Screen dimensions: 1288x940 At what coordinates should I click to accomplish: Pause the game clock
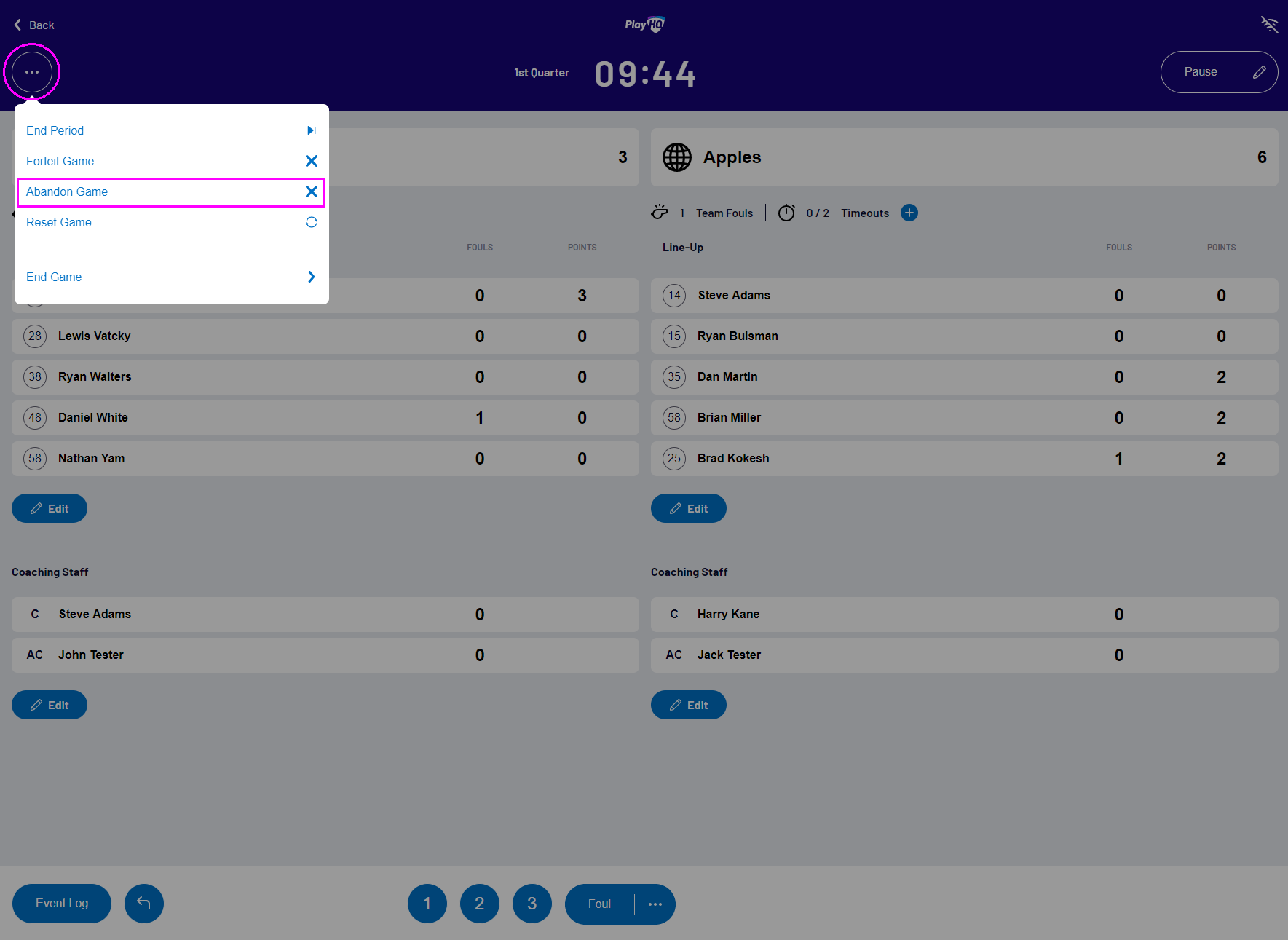pyautogui.click(x=1201, y=72)
